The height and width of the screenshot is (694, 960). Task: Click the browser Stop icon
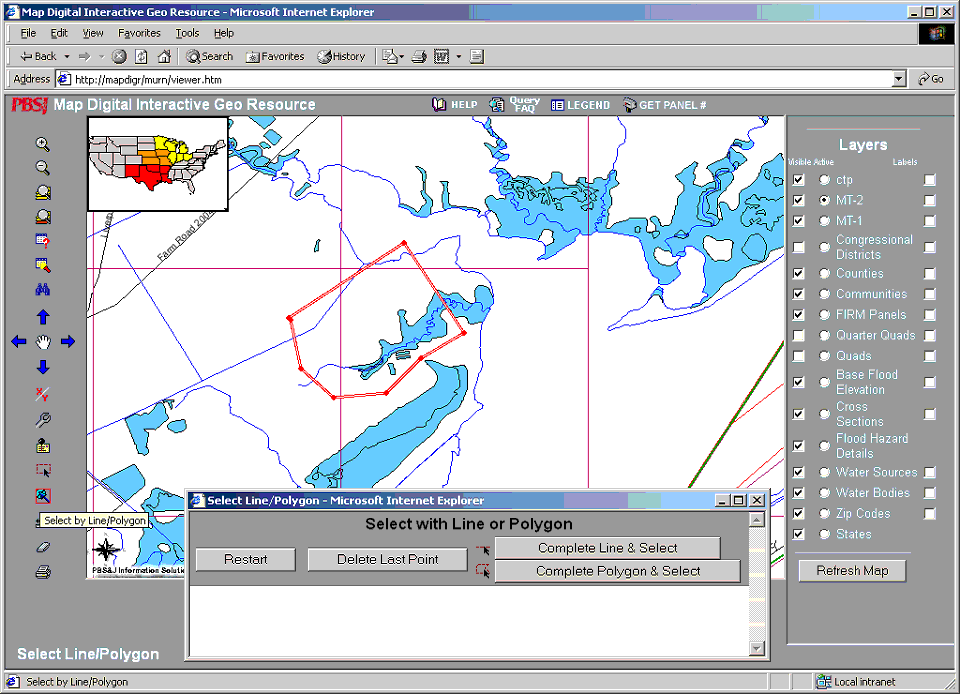119,56
